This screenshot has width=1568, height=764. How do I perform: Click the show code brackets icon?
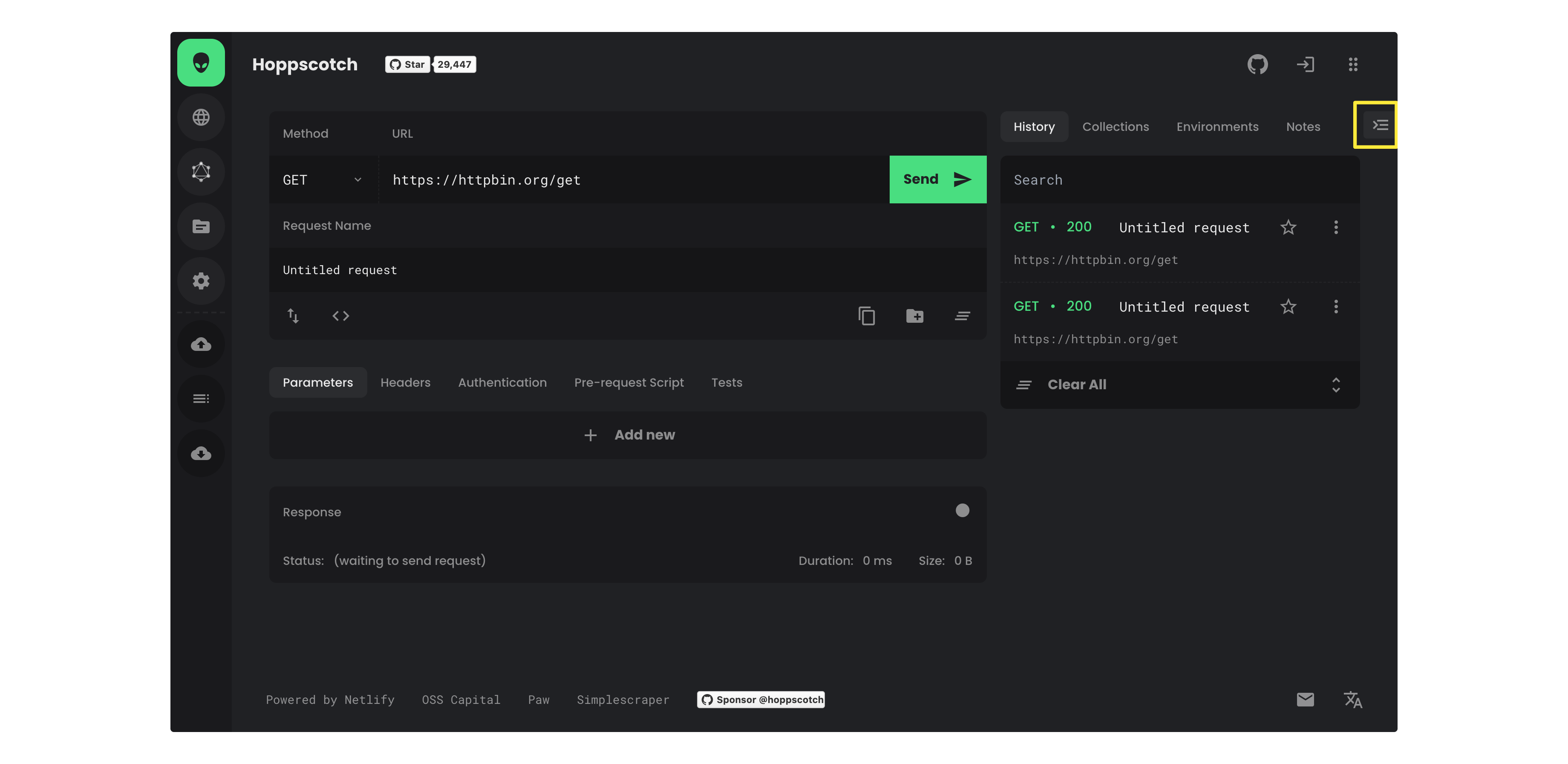[340, 315]
